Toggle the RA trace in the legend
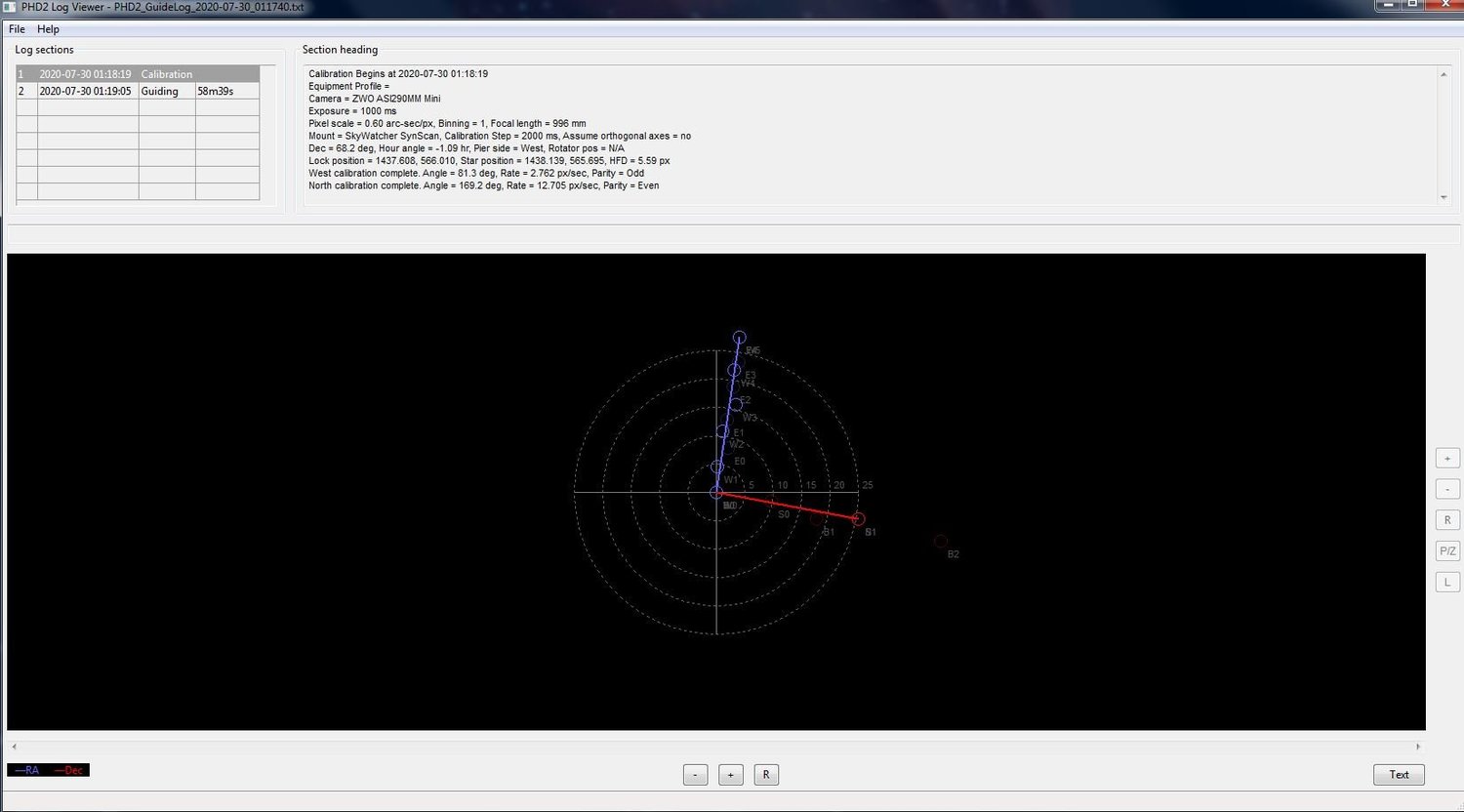The image size is (1464, 812). pos(29,769)
